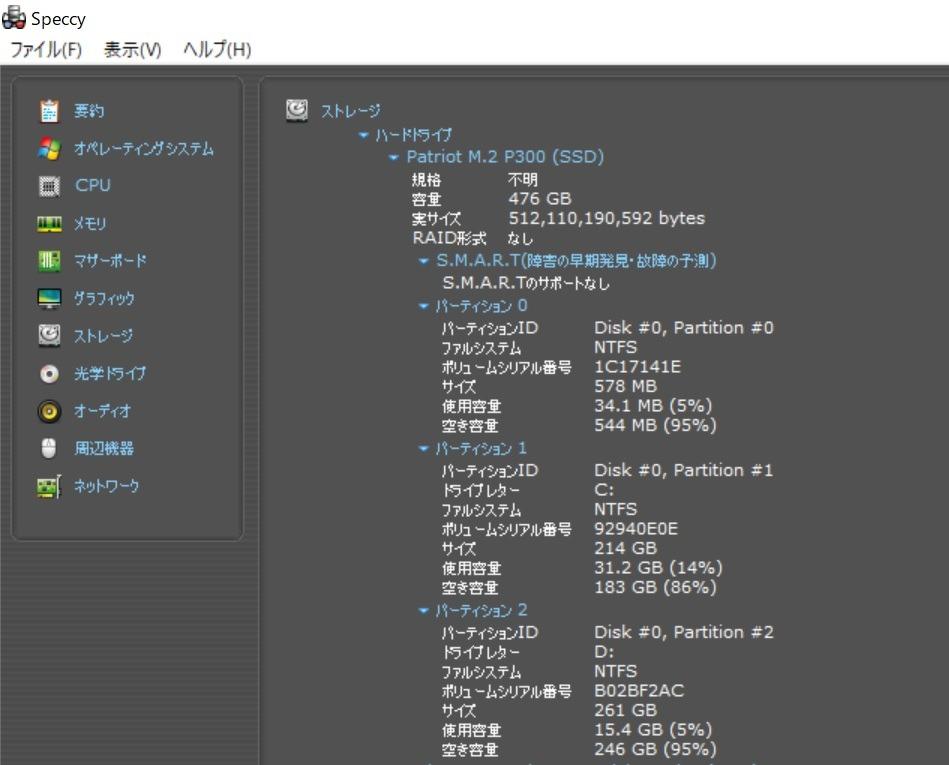Viewport: 949px width, 765px height.
Task: Click the S.M.A.R.Tのサポートなし text
Action: (526, 283)
